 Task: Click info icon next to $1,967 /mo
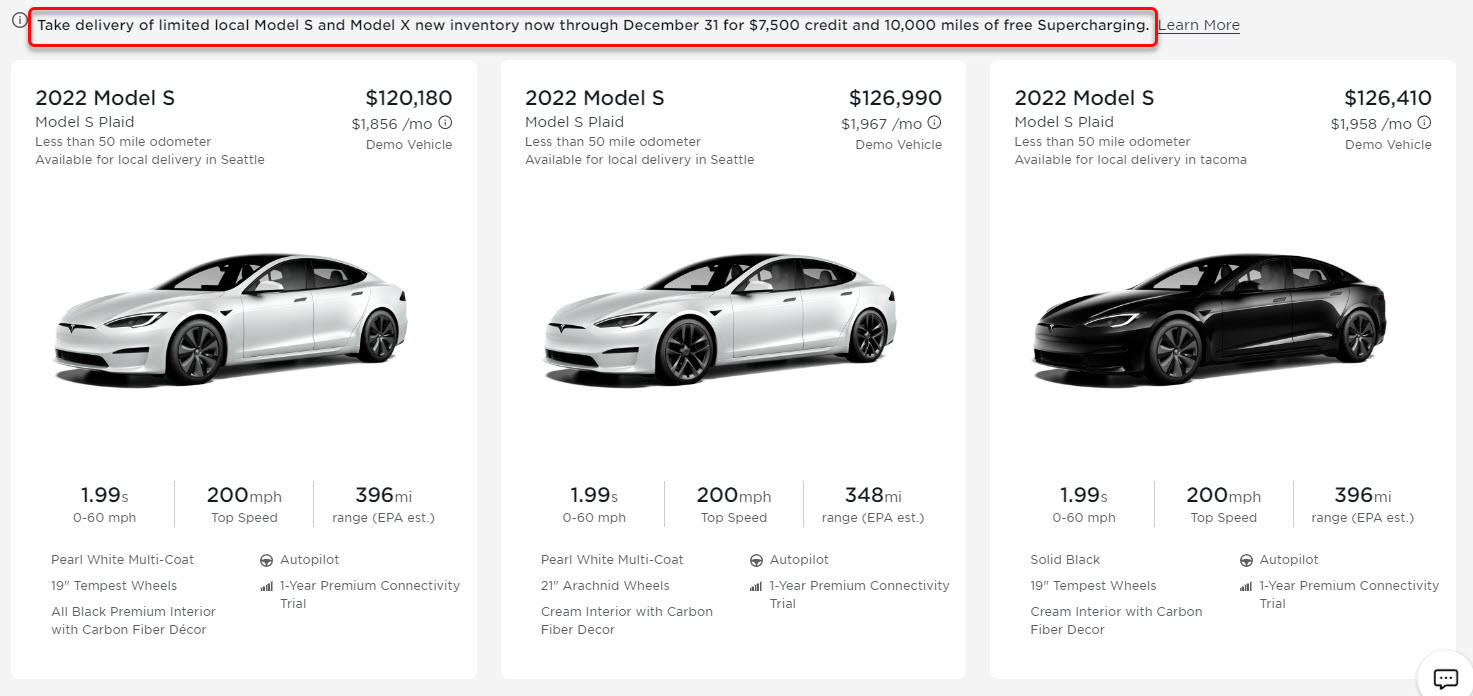point(935,123)
